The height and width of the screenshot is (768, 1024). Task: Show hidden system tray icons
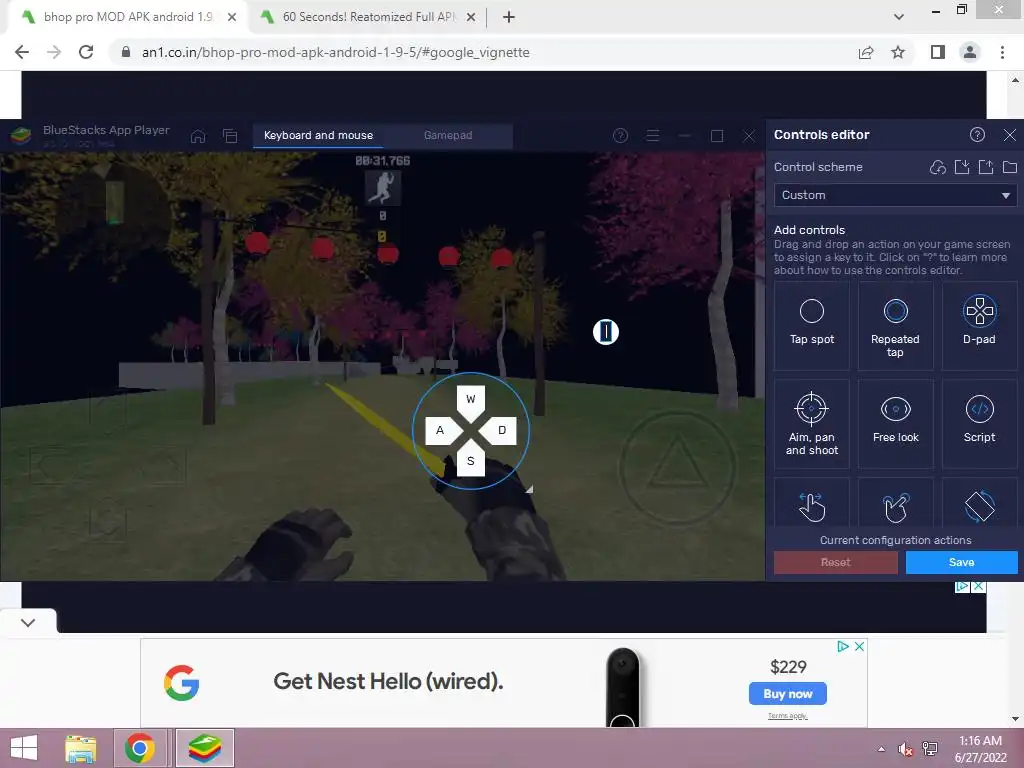882,749
